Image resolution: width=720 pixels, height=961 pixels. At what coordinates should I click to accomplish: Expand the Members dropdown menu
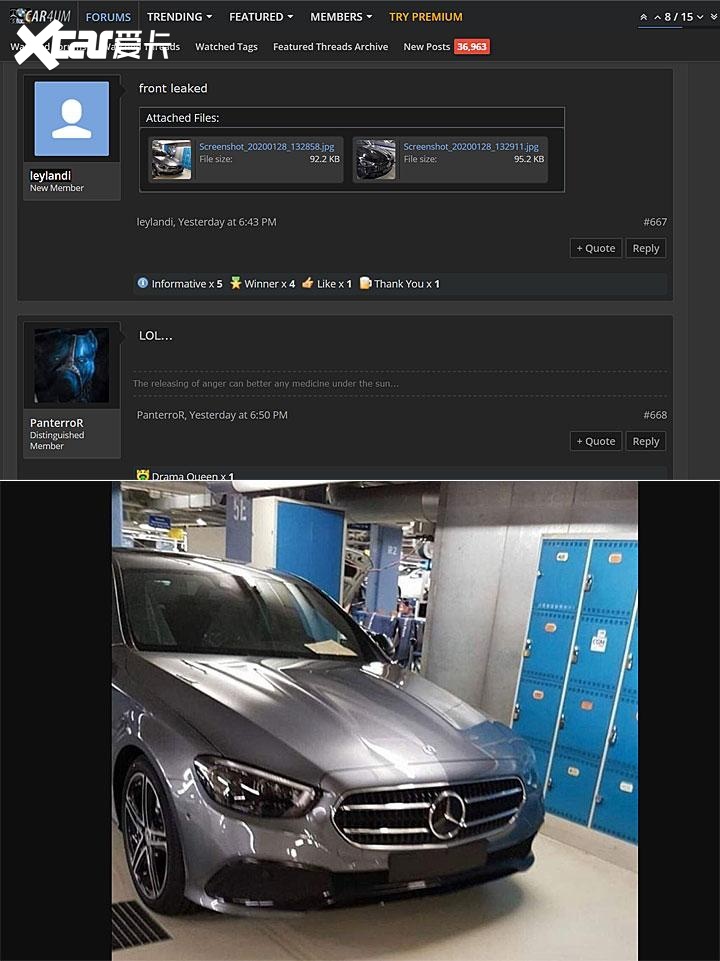click(x=341, y=17)
